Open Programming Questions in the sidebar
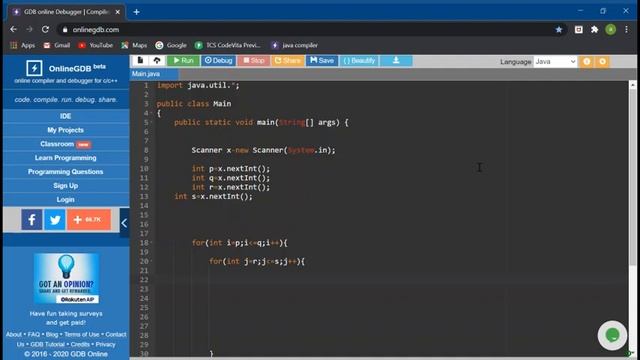The image size is (640, 360). (66, 172)
